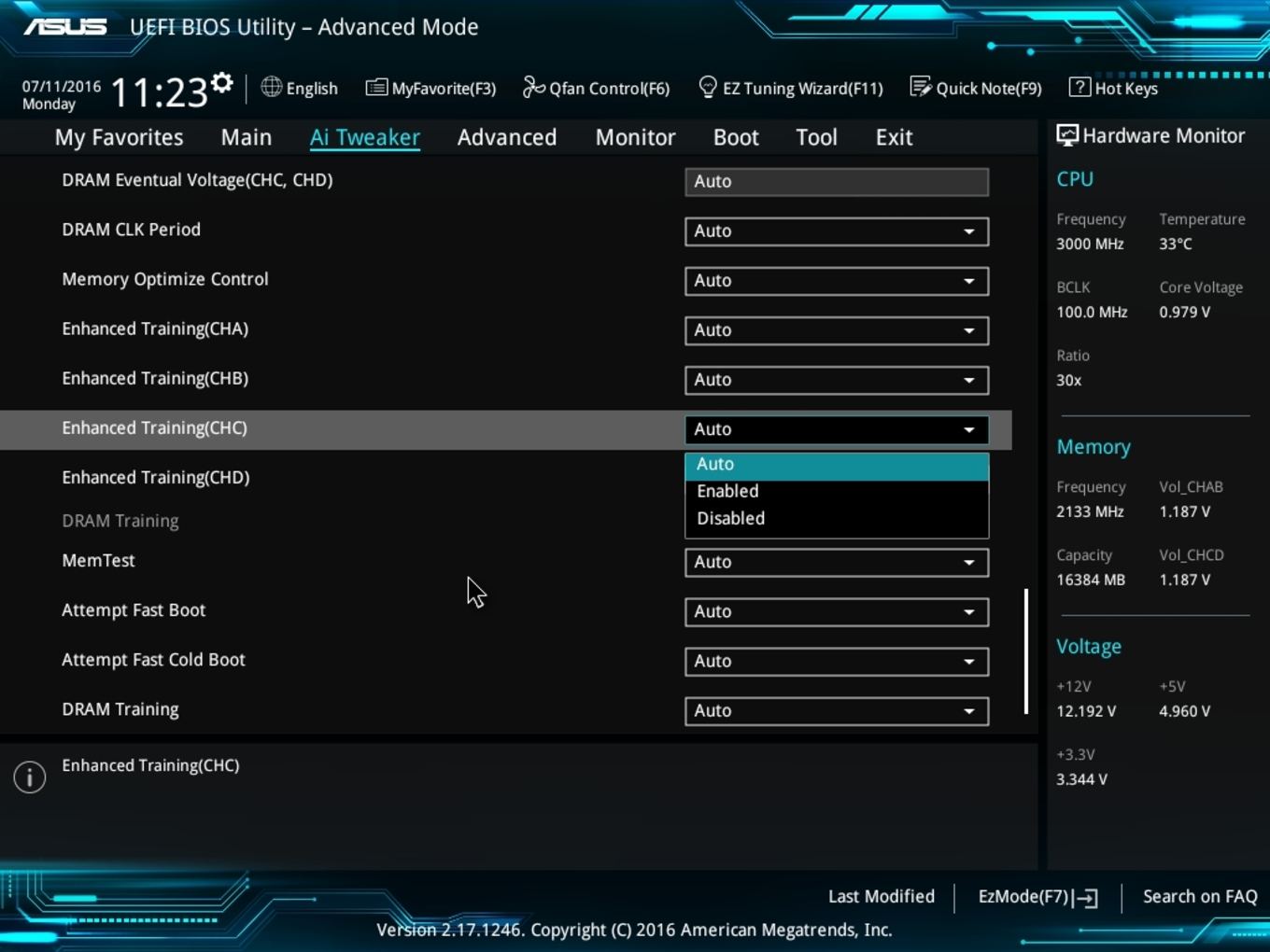The width and height of the screenshot is (1270, 952).
Task: Click the 12.192 V reading
Action: pos(1086,711)
